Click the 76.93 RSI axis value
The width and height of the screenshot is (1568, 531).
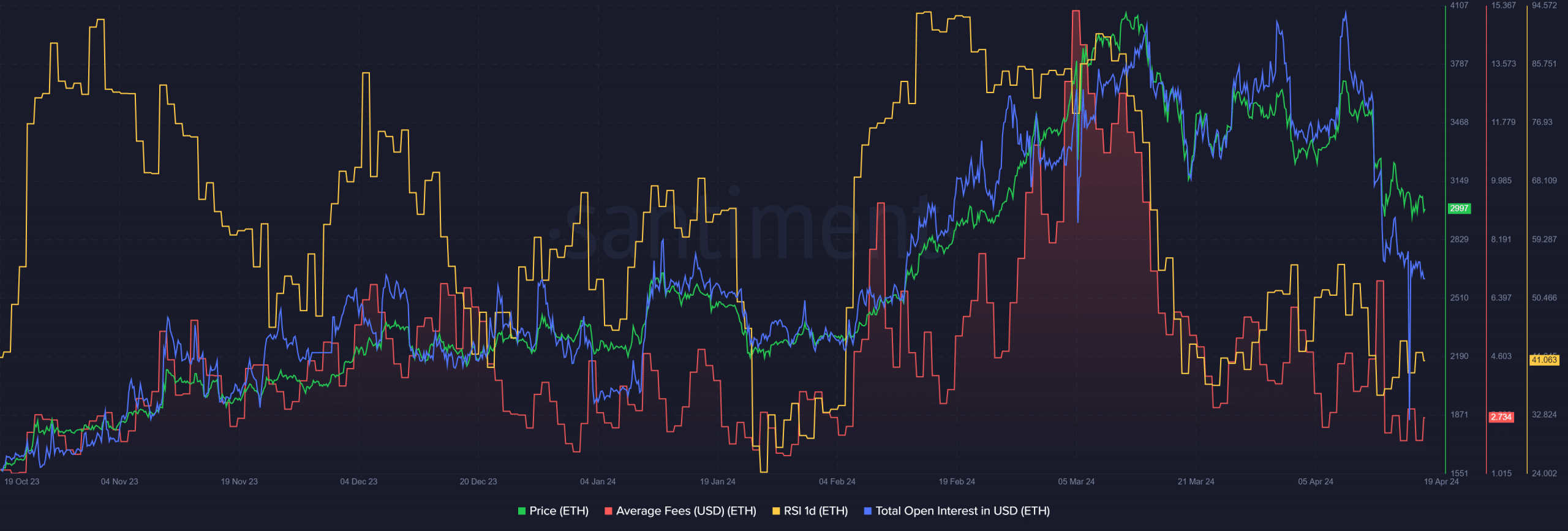1542,122
